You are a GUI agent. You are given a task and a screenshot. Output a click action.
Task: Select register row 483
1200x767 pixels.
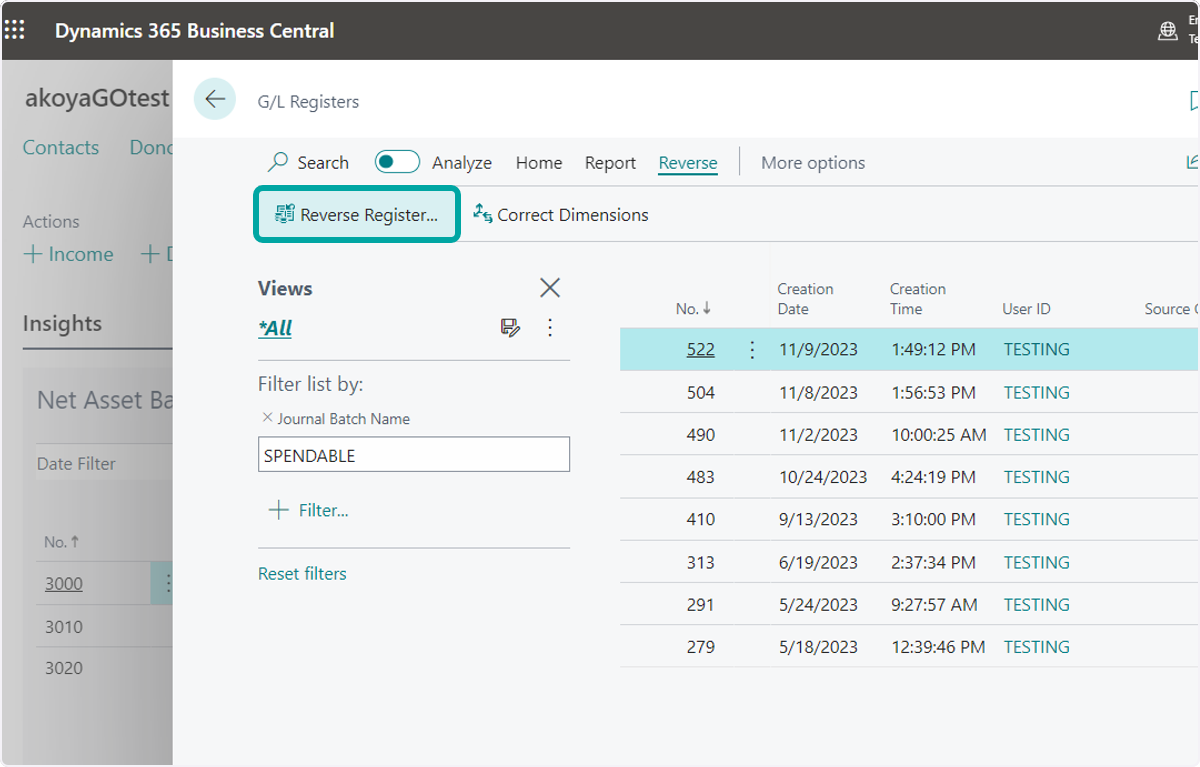(x=909, y=477)
